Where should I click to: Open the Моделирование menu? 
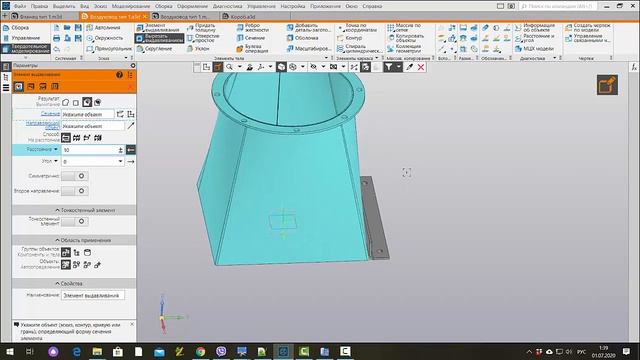pos(131,6)
